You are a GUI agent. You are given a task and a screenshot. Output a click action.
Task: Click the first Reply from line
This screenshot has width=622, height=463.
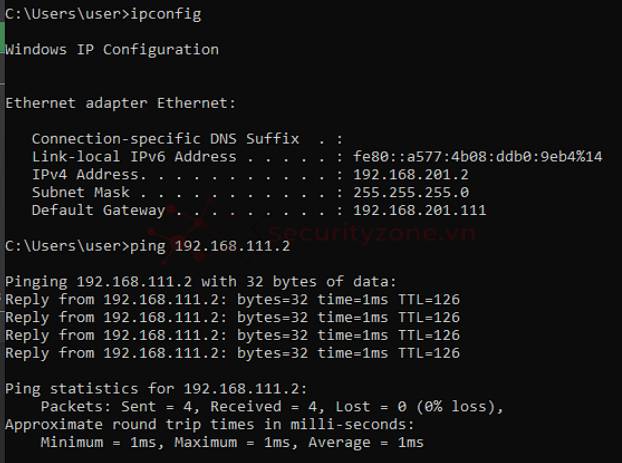232,300
